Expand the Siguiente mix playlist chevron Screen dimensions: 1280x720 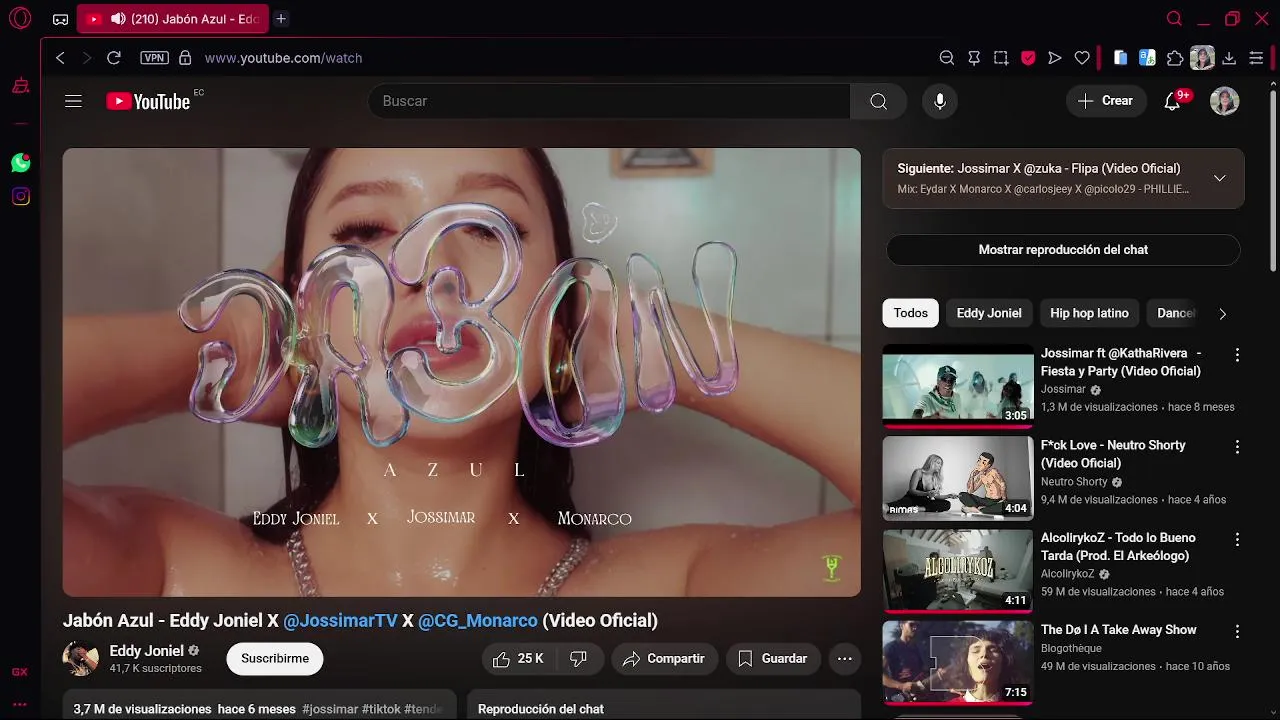(x=1220, y=178)
